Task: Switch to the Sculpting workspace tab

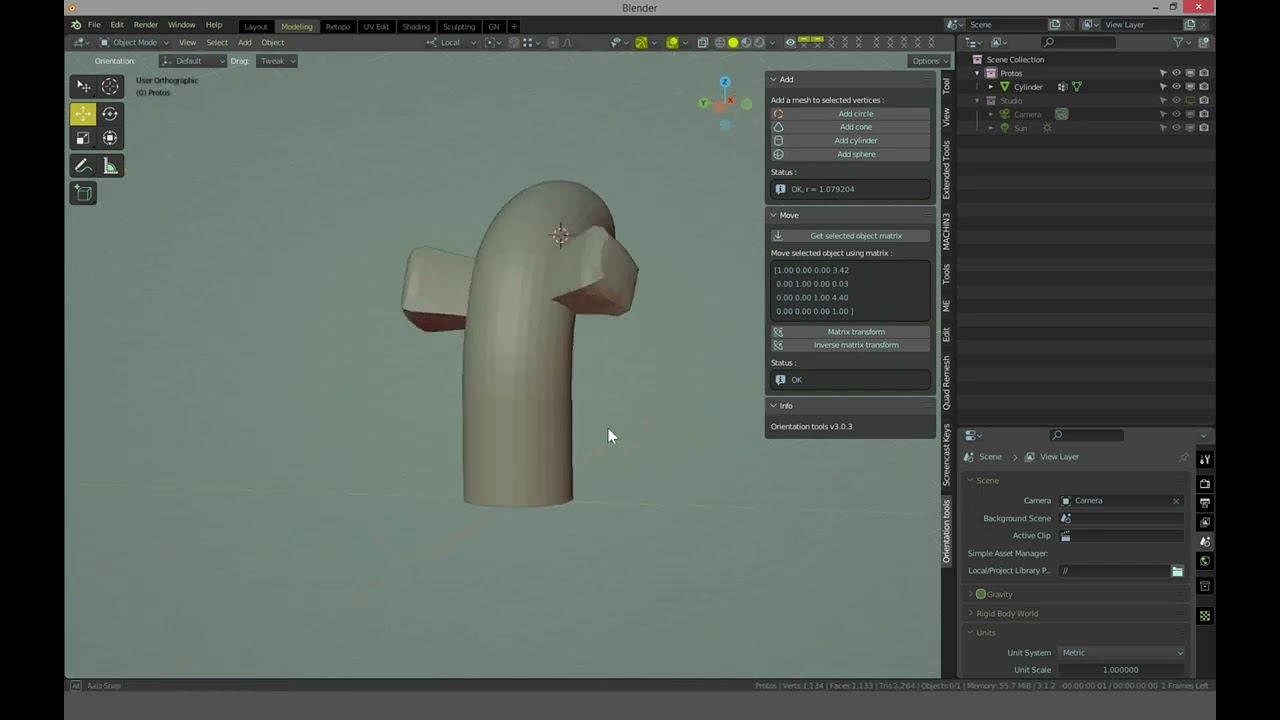Action: [459, 26]
